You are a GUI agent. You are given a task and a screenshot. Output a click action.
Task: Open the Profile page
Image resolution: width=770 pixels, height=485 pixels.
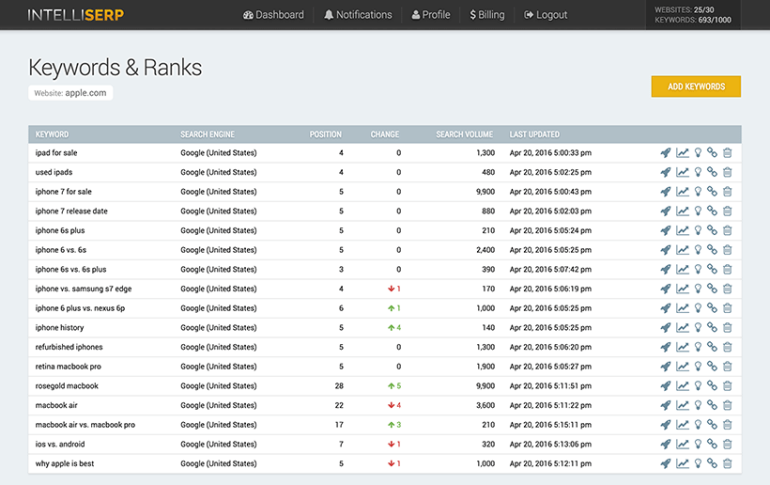[x=431, y=15]
